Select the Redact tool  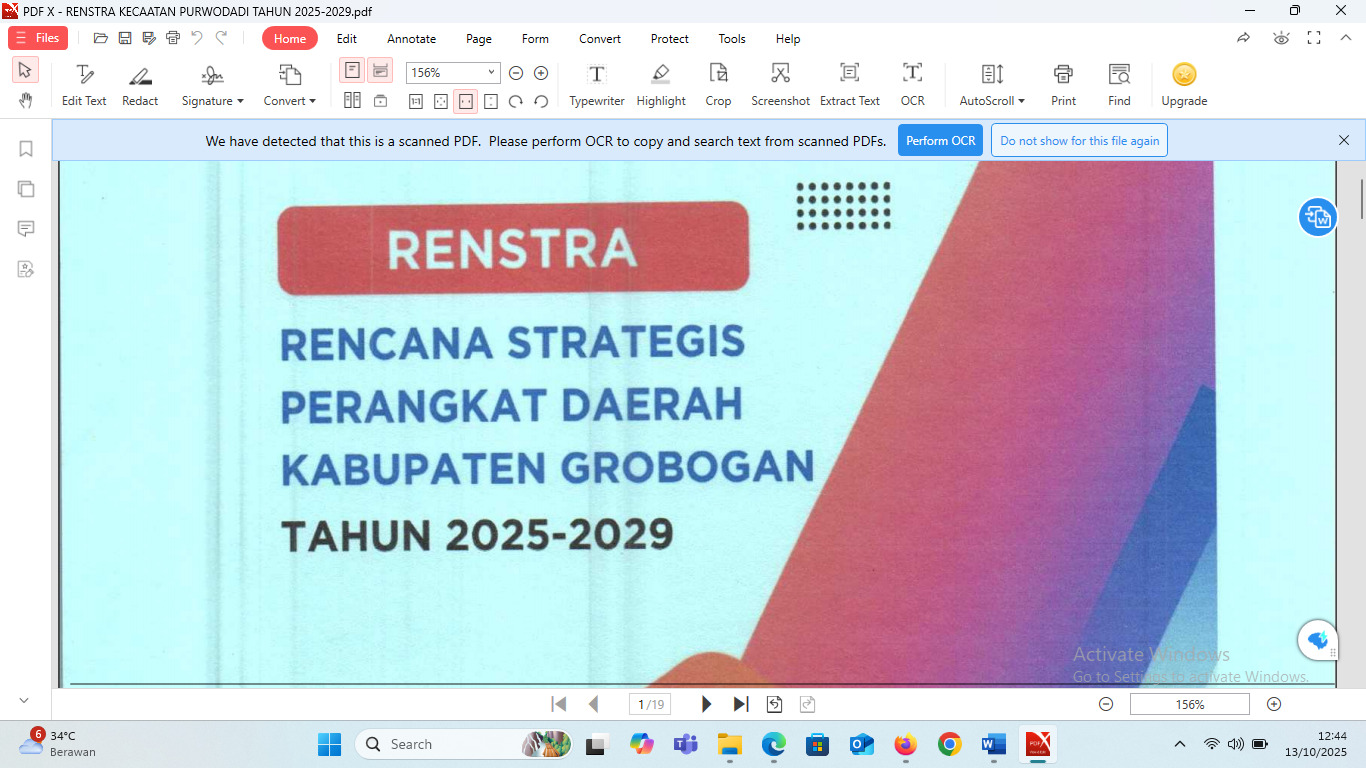[x=140, y=84]
